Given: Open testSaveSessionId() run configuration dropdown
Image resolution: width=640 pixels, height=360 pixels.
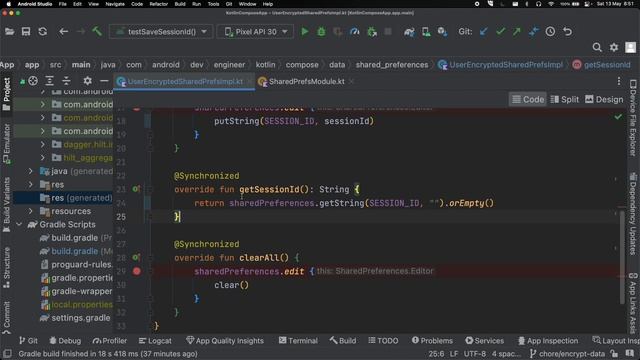Looking at the screenshot, I should pos(161,32).
